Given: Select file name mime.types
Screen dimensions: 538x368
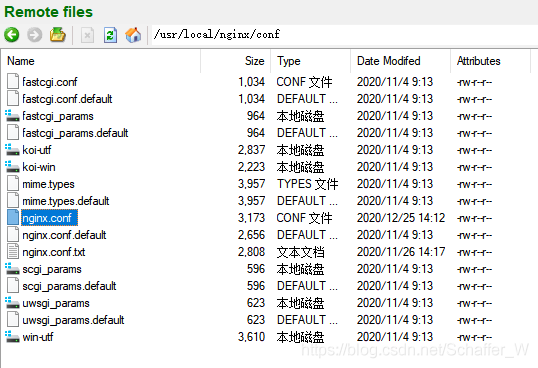Looking at the screenshot, I should point(48,184).
